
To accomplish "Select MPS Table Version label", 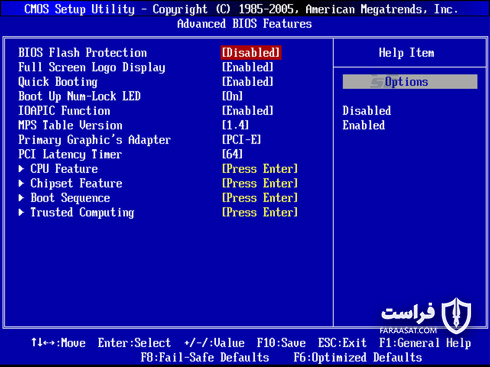I will [70, 125].
